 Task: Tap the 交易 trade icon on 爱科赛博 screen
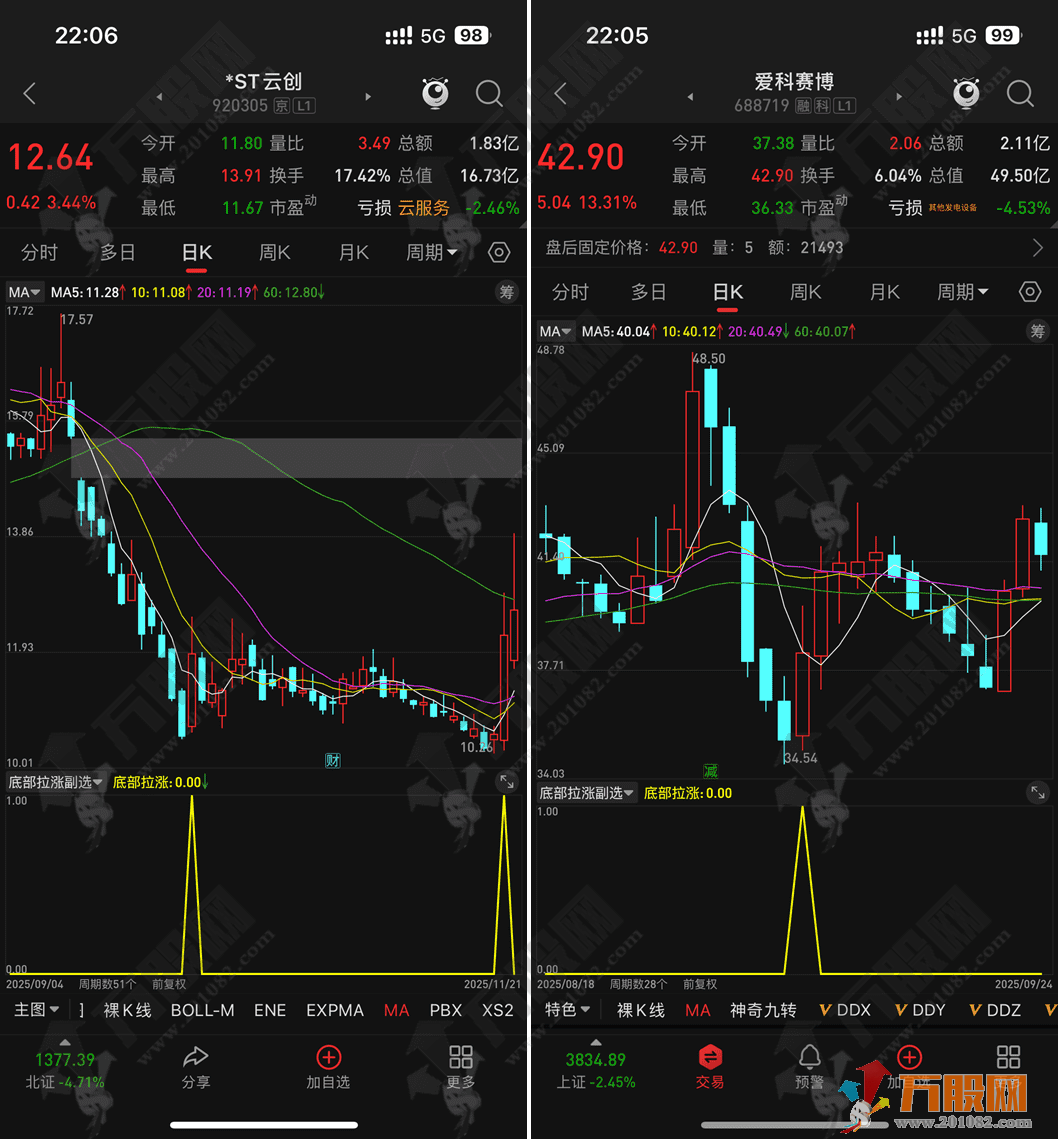tap(710, 1057)
